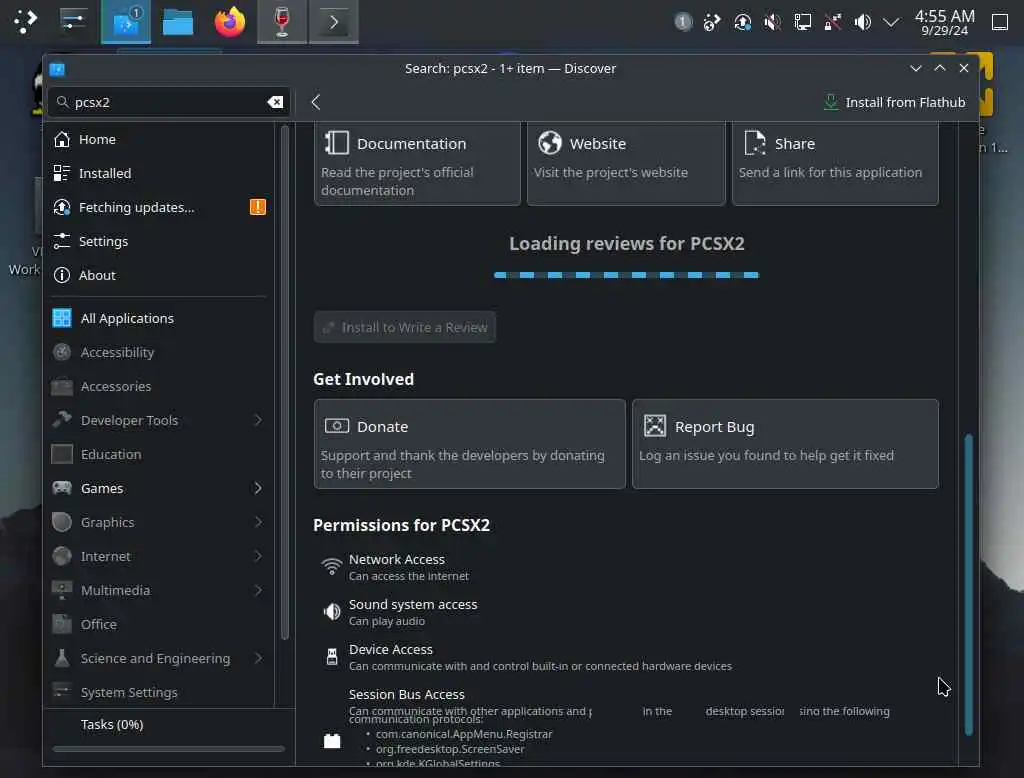Open Fetching updates entry
This screenshot has height=778, width=1024.
click(159, 207)
